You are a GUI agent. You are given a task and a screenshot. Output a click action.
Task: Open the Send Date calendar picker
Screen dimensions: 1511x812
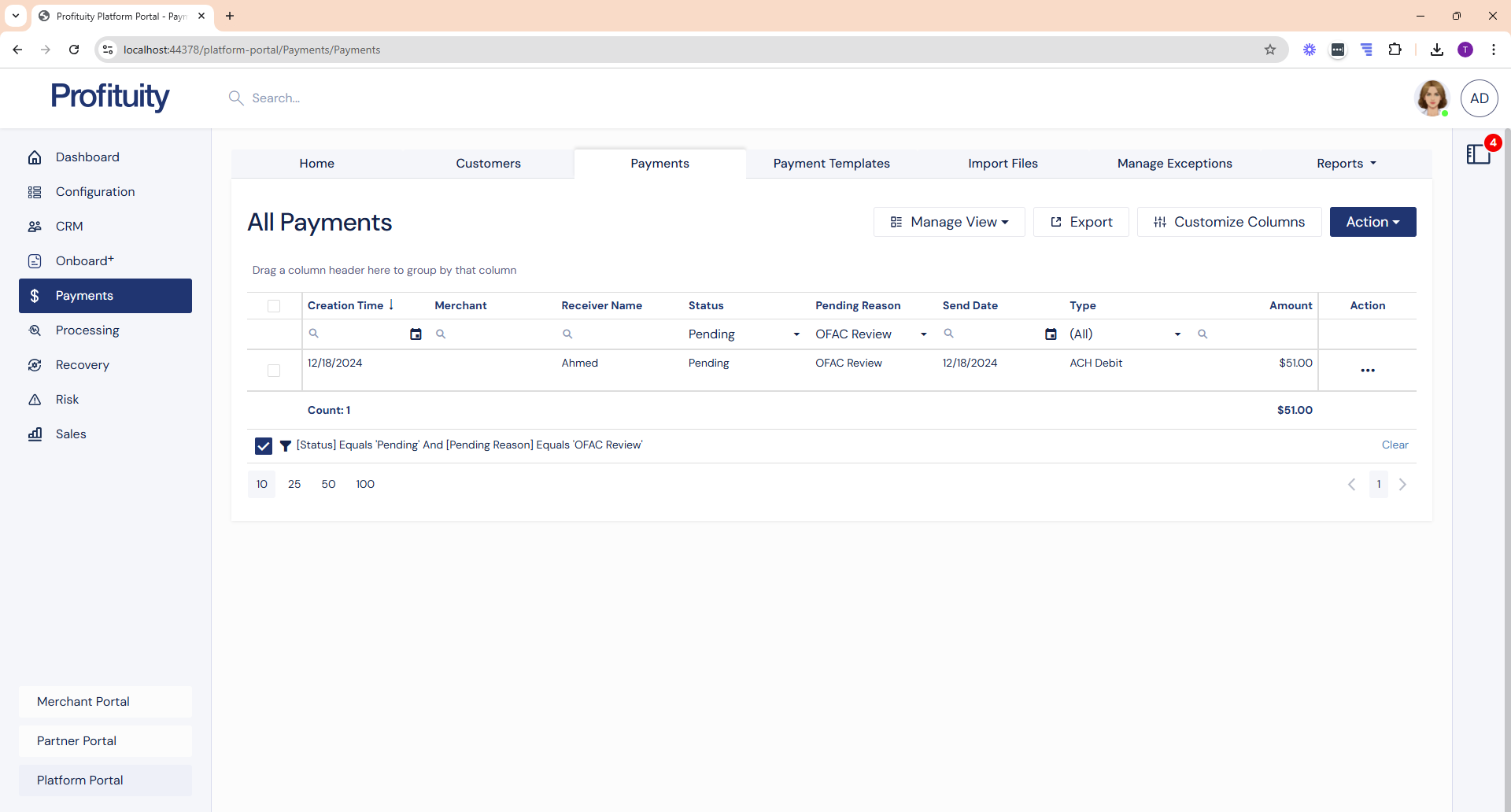click(x=1051, y=334)
